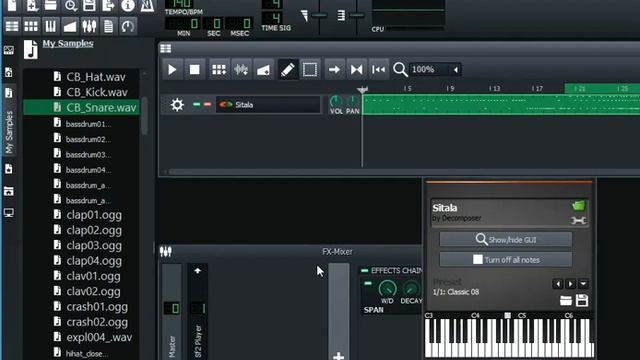Open the My Projects sidebar tab

[x=9, y=73]
